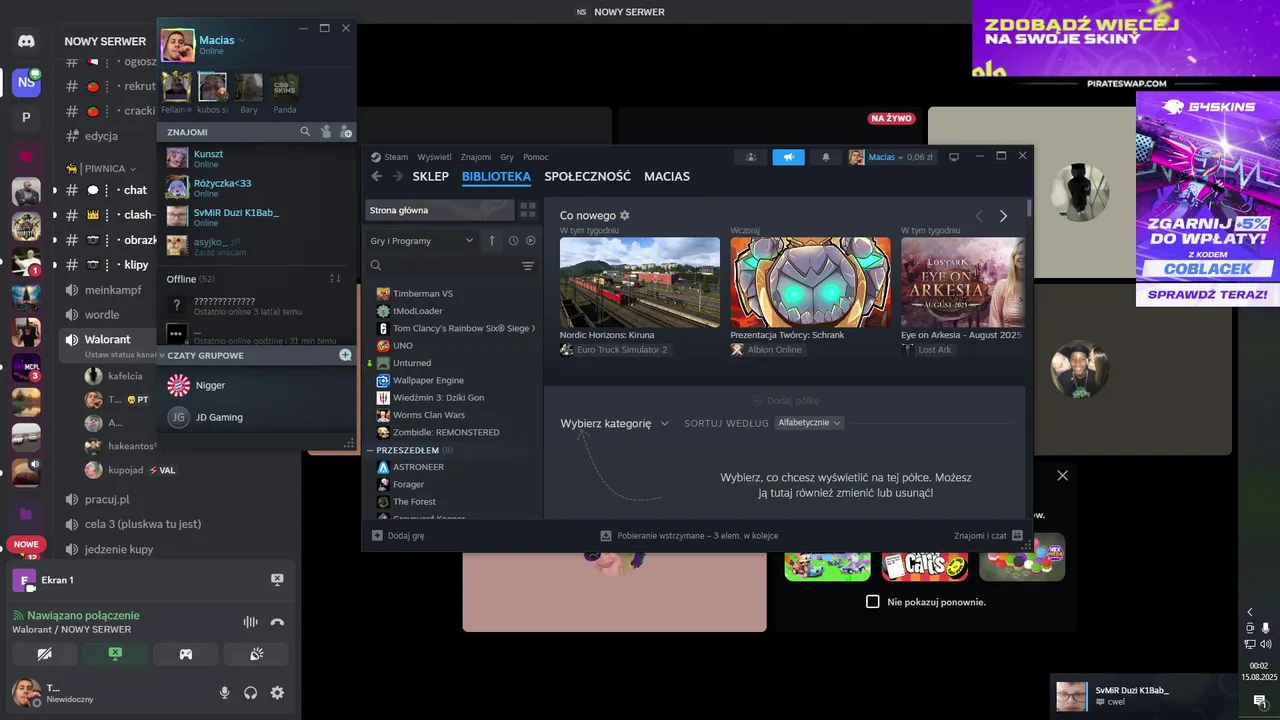Search friends in Steam friends list
This screenshot has width=1280, height=720.
tap(305, 131)
